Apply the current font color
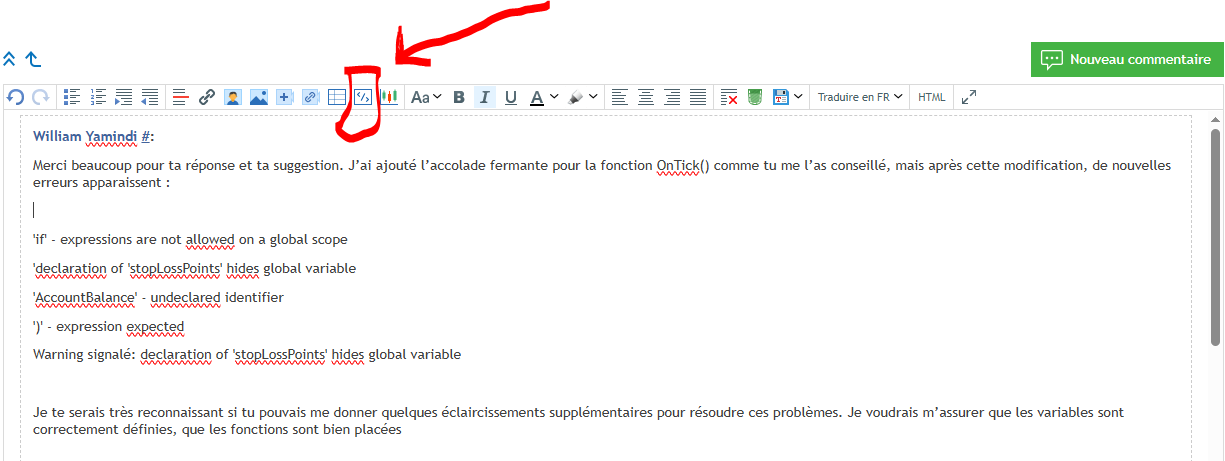Viewport: 1225px width, 461px height. click(x=537, y=97)
